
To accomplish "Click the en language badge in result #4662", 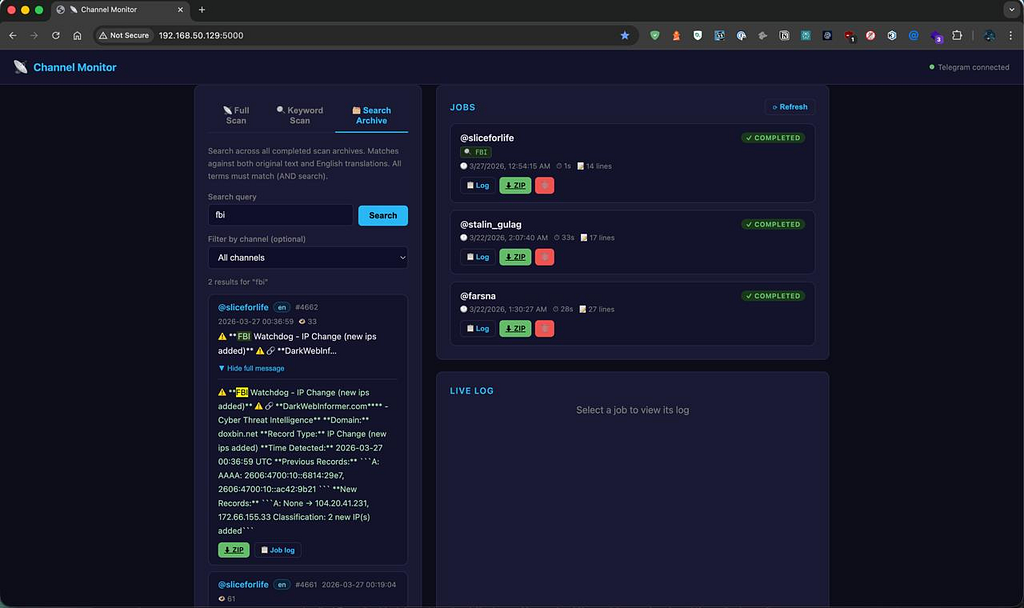I will pos(282,307).
